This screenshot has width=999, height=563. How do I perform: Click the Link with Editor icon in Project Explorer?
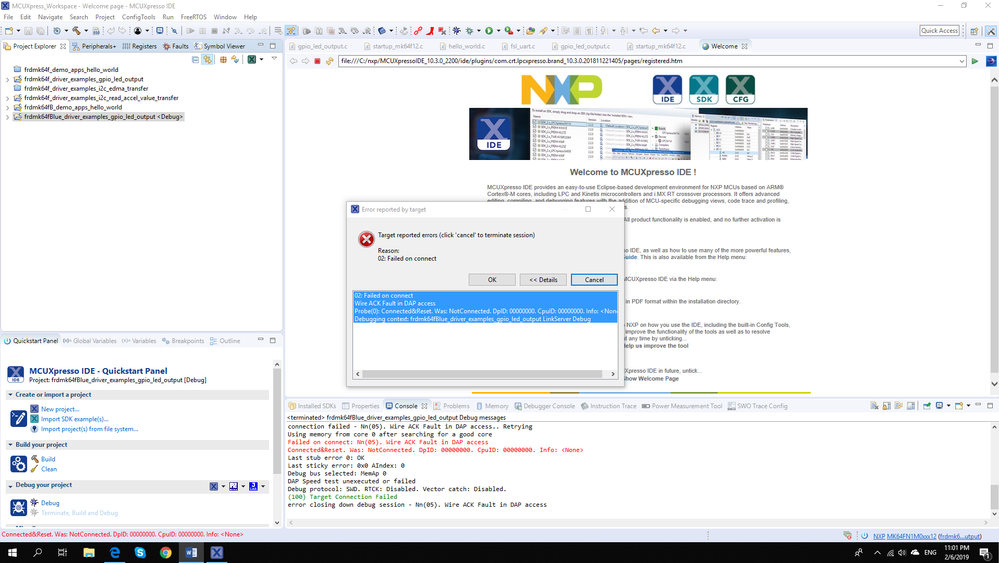[x=207, y=59]
